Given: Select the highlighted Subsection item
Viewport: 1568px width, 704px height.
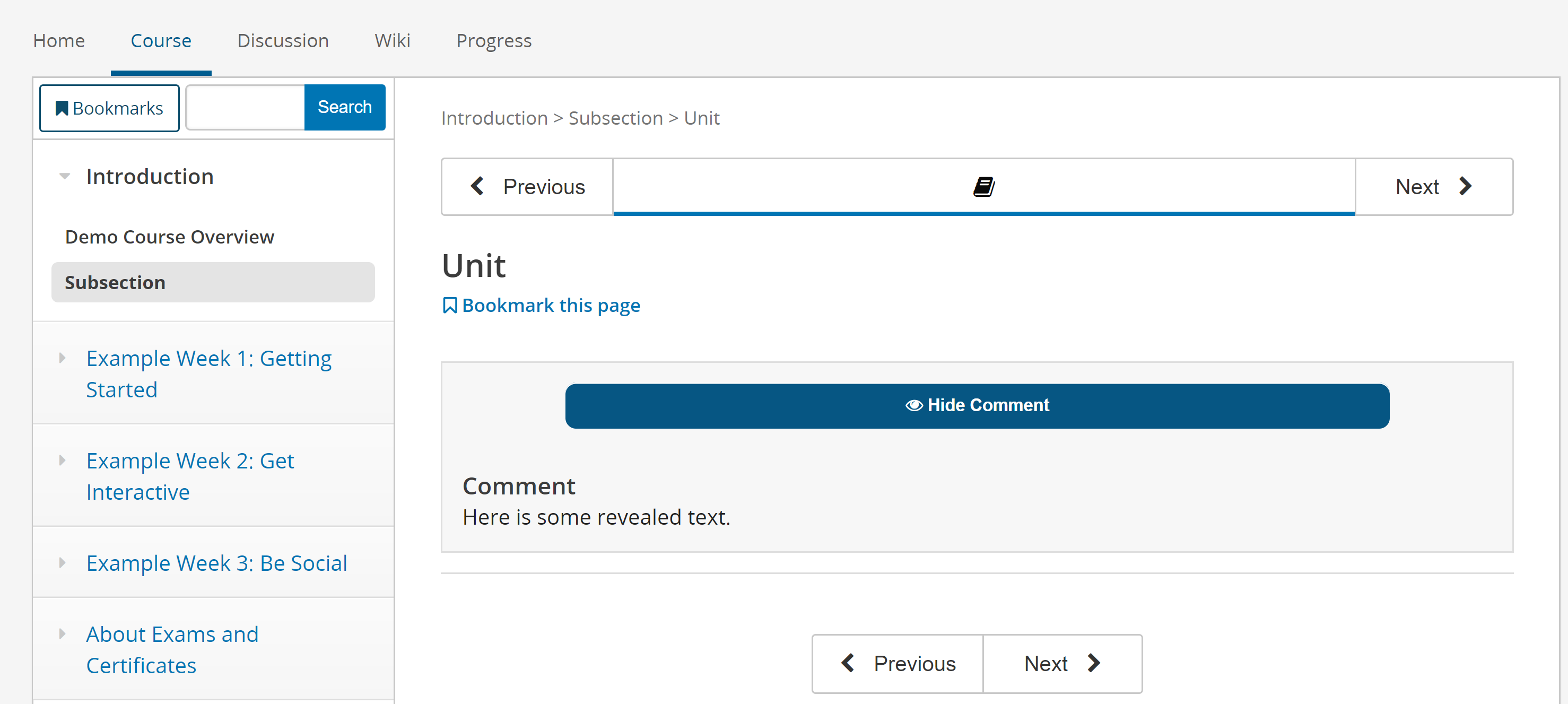Looking at the screenshot, I should coord(213,282).
